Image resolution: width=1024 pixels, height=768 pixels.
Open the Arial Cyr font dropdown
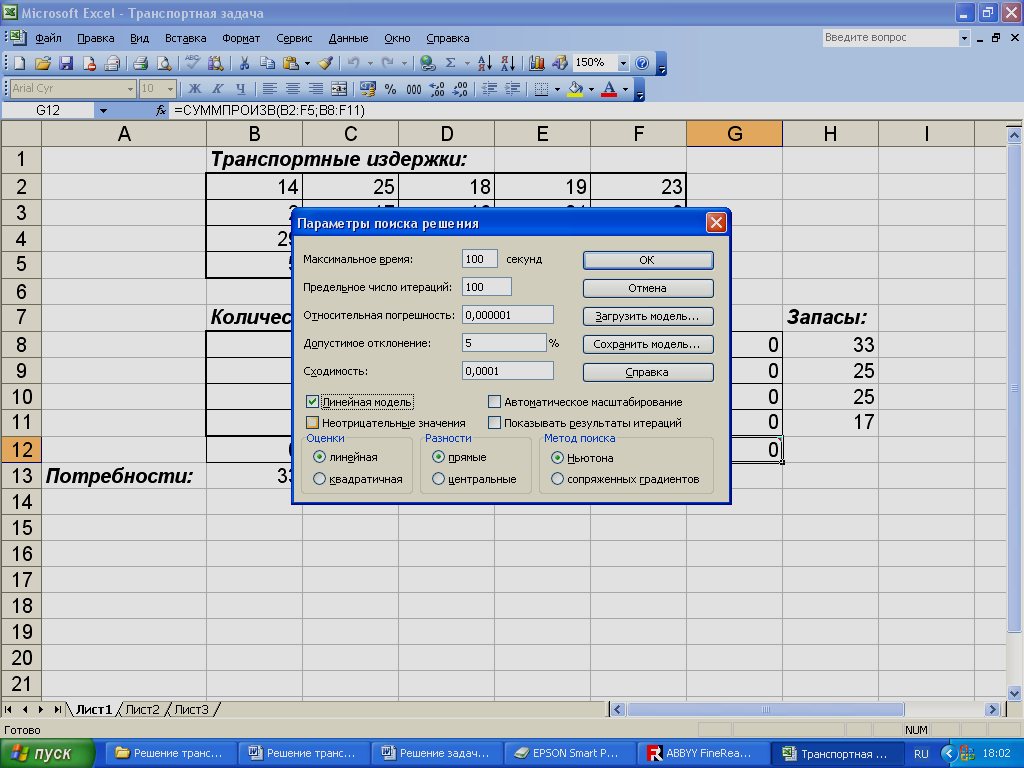coord(130,88)
